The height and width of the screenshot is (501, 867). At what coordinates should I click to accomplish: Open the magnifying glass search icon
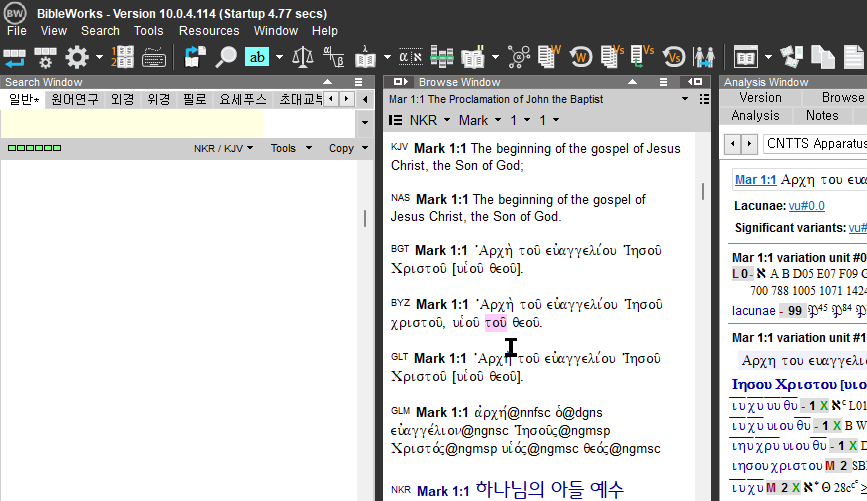tap(226, 57)
